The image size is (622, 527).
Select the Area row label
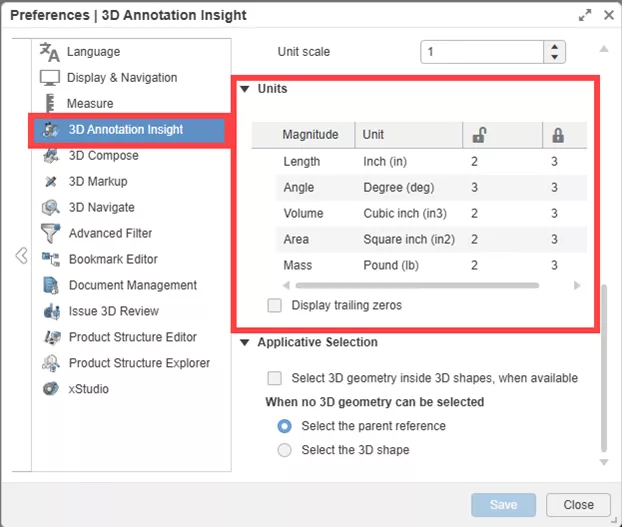[x=296, y=240]
